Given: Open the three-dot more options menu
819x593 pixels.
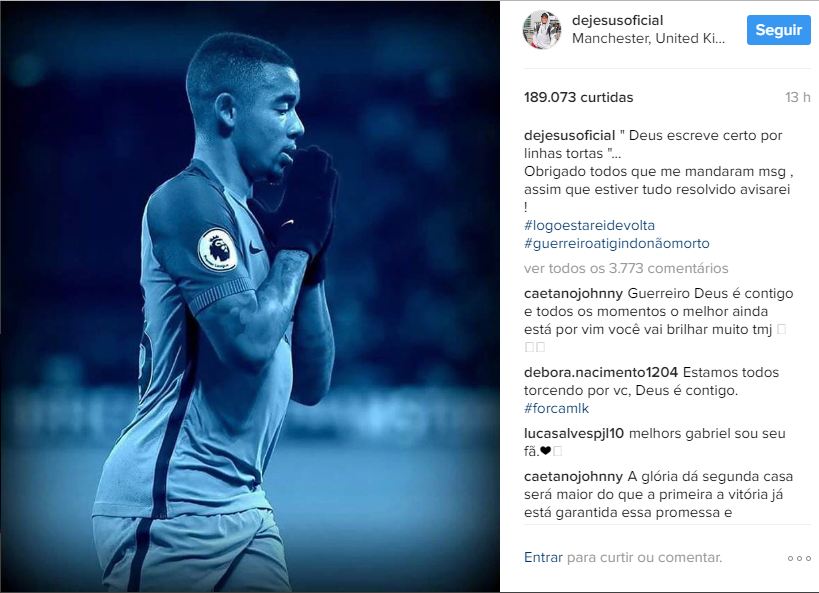Looking at the screenshot, I should click(799, 559).
